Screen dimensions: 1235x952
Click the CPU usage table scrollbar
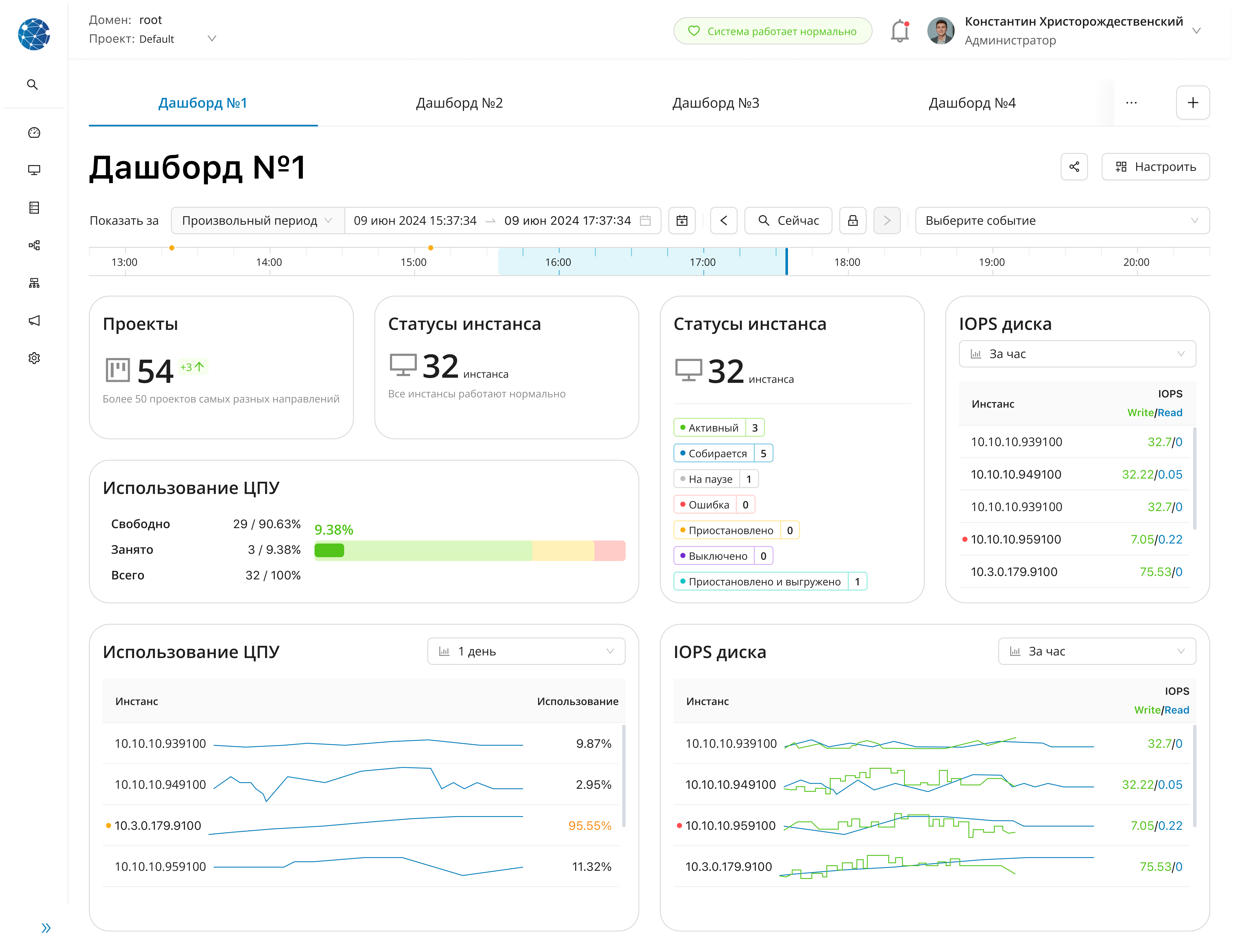point(624,776)
